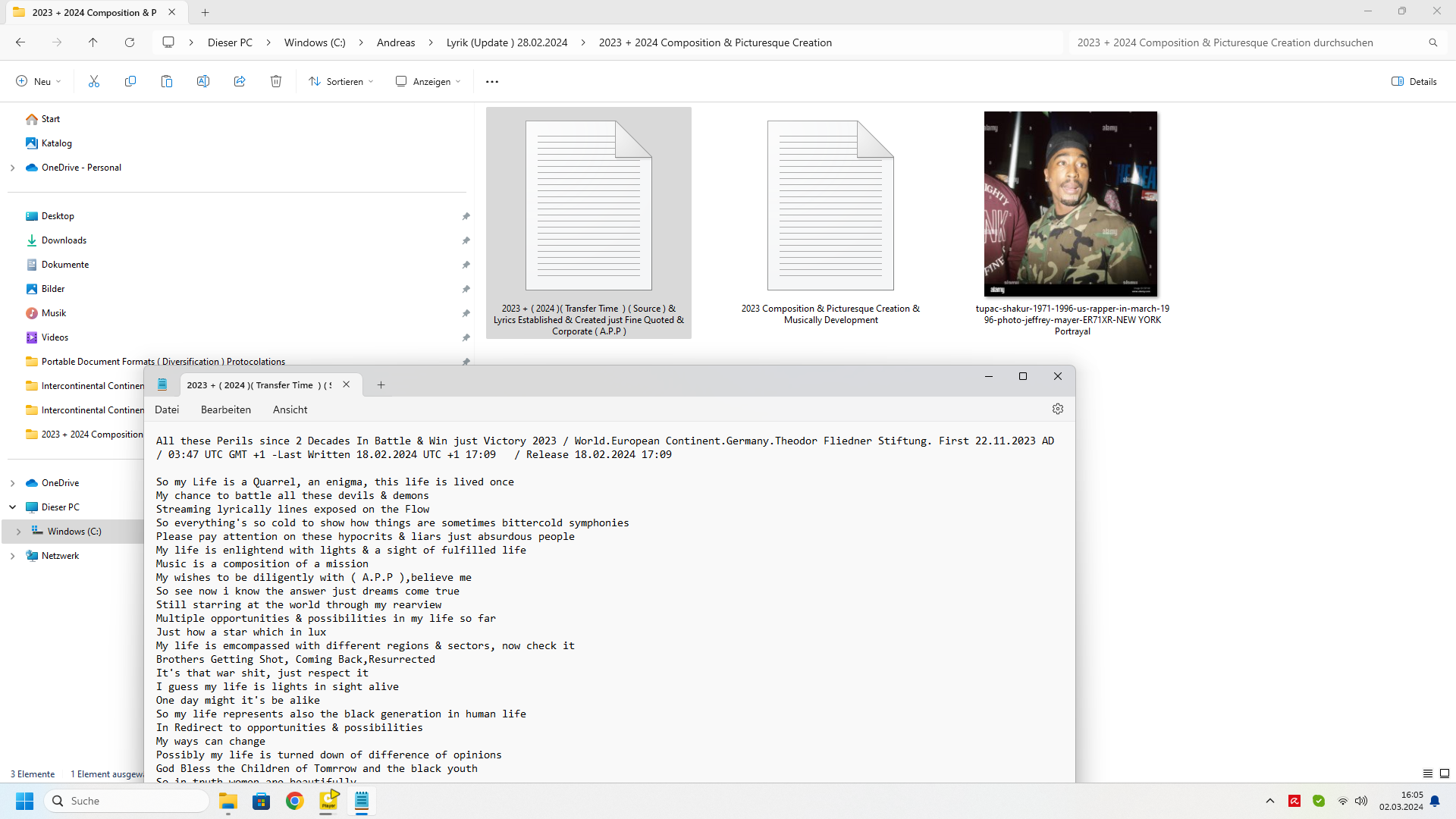
Task: Select the Notepad tab titled 2023 + (2024)
Action: point(259,385)
